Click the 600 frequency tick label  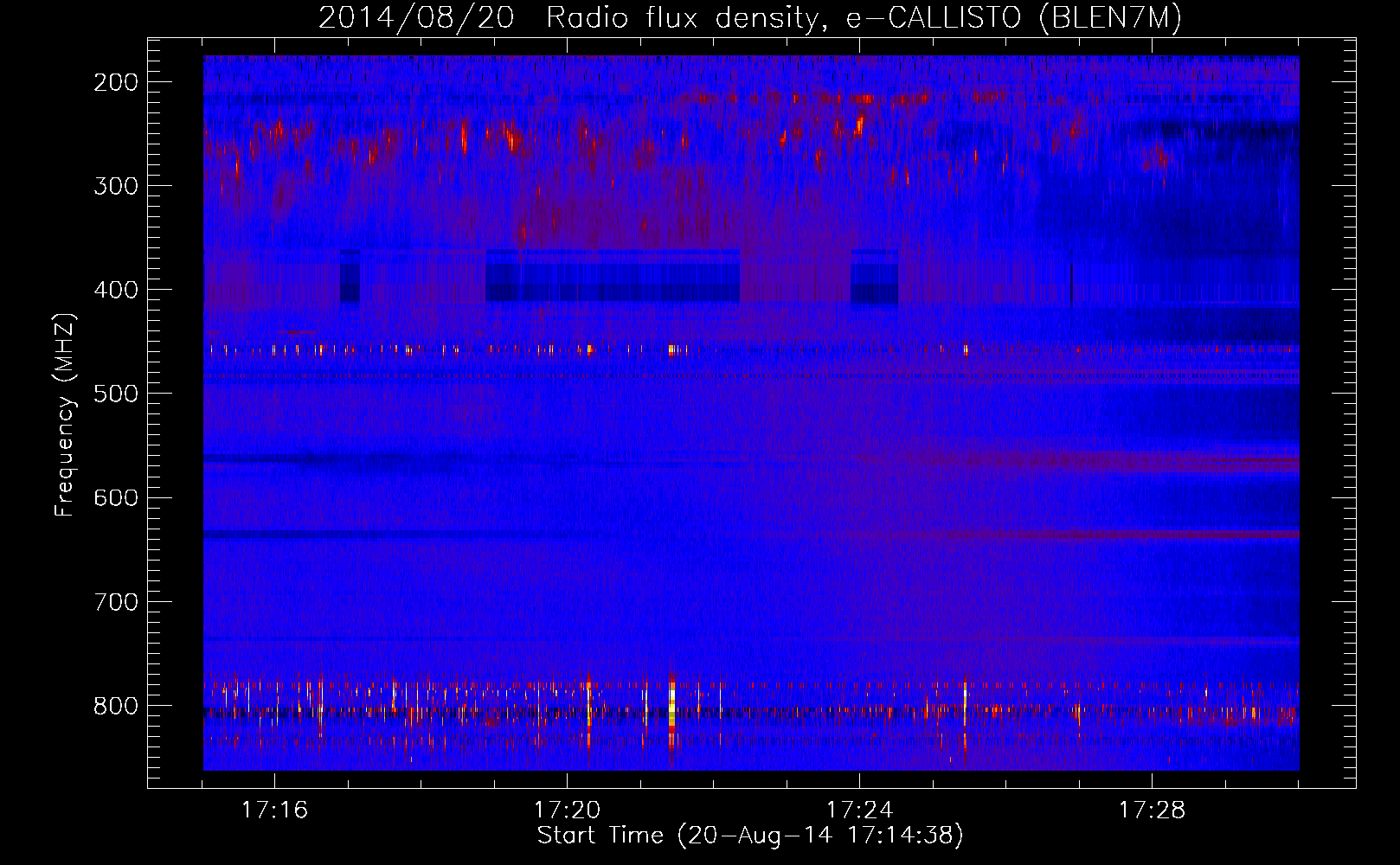pos(116,497)
